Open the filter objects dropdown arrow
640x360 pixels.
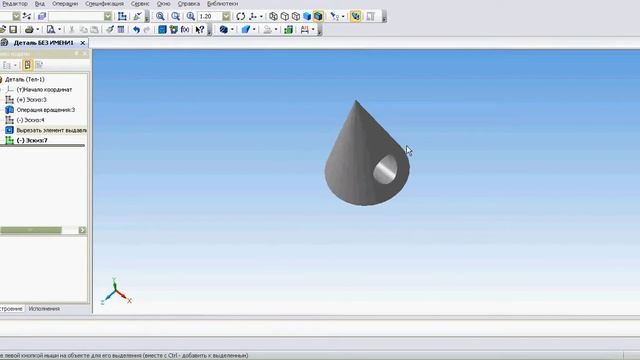343,16
